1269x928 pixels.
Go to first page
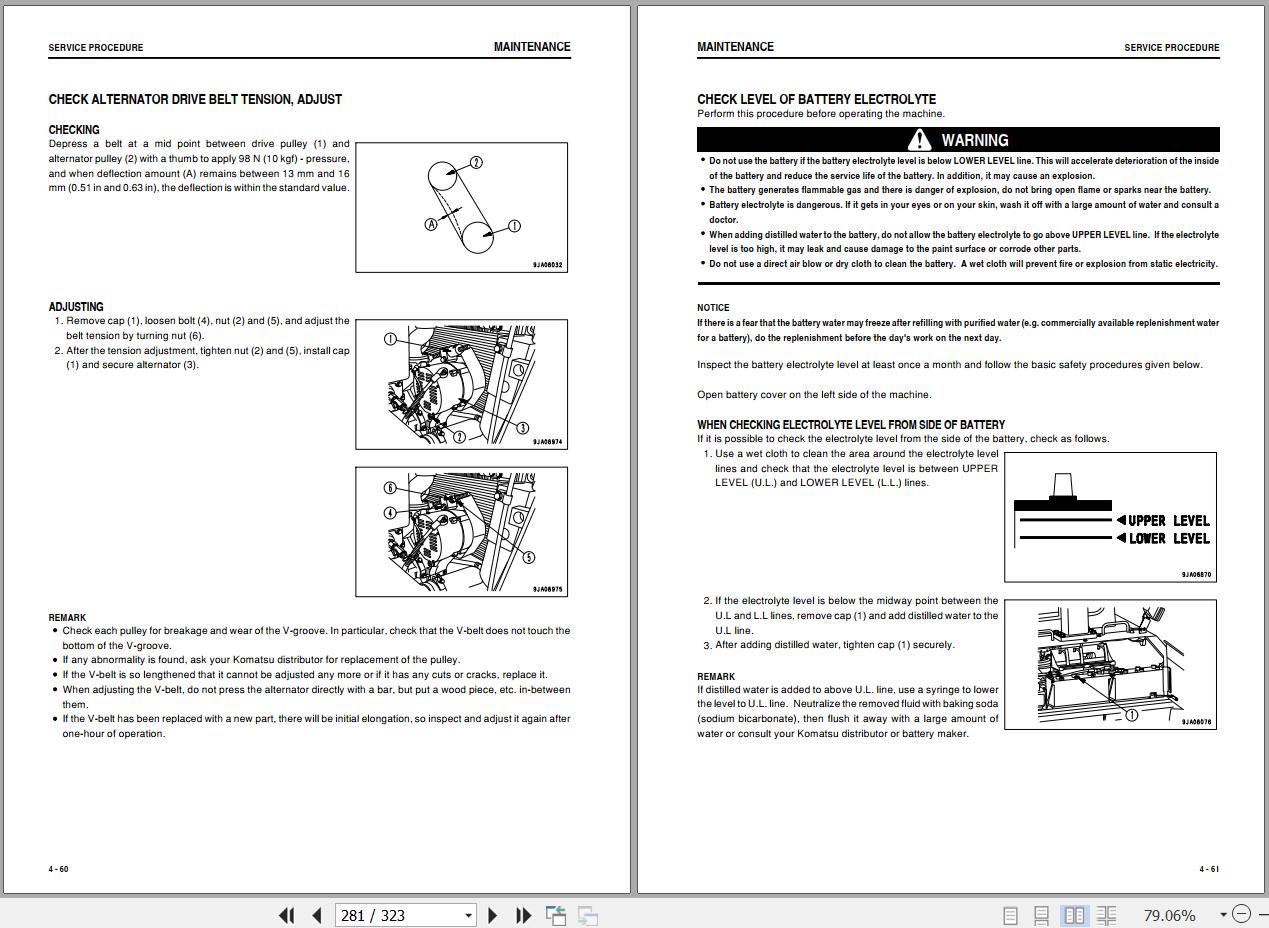coord(287,915)
